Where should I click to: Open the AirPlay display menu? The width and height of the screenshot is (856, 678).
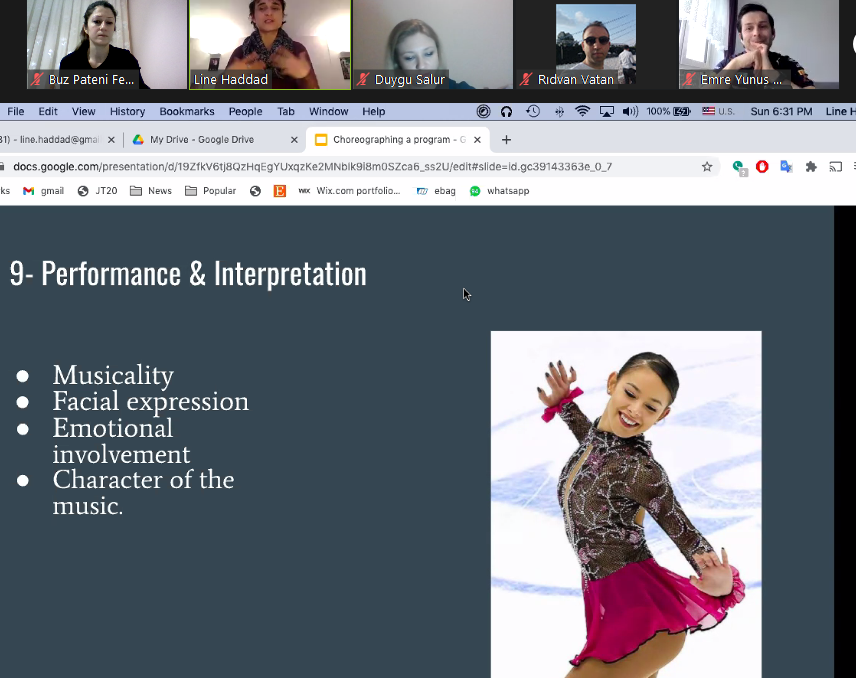(x=606, y=112)
